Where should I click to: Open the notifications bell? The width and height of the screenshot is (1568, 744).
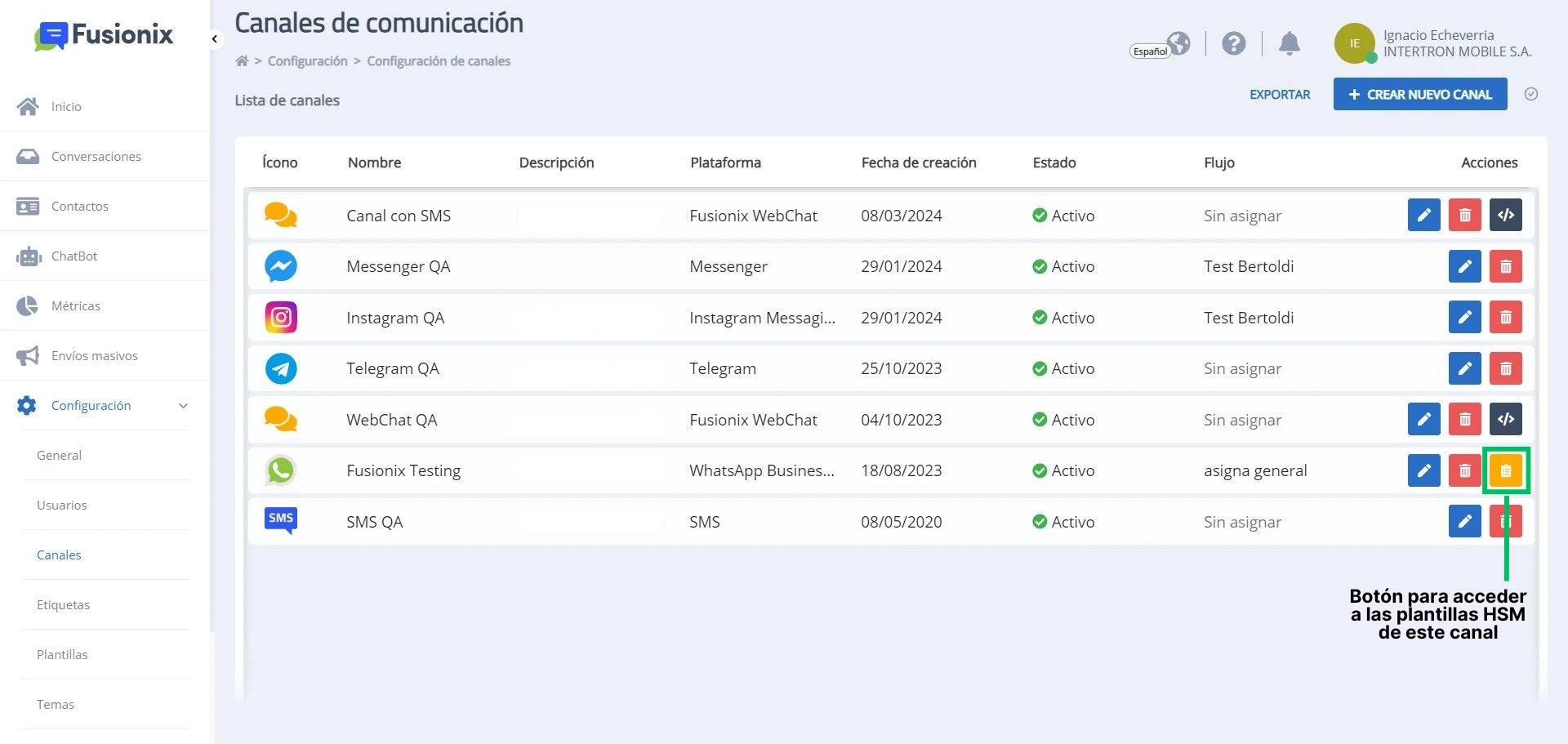point(1289,43)
